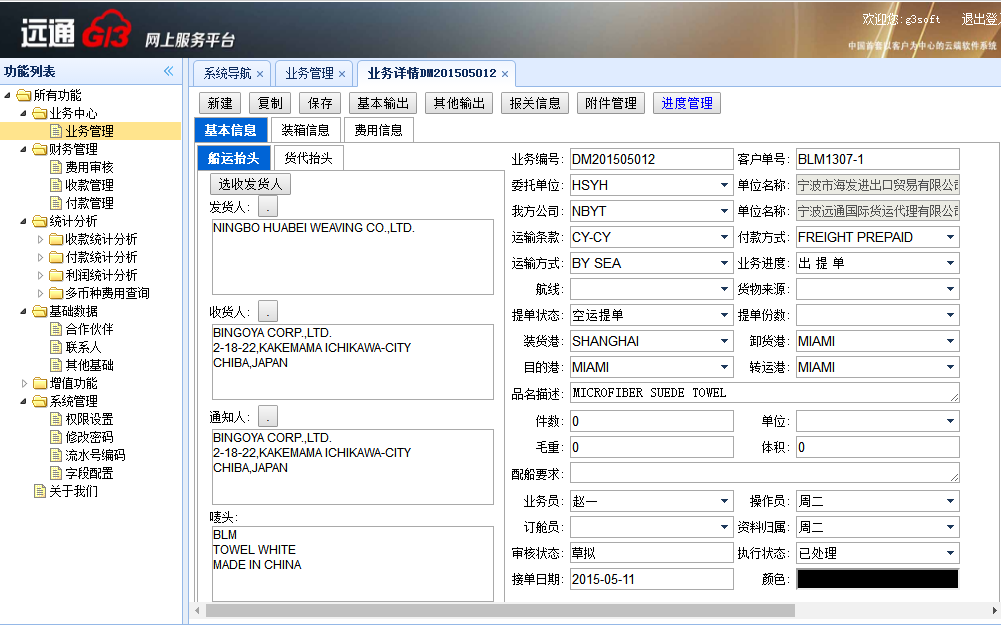The image size is (1001, 626).
Task: Open the 装货港 dropdown
Action: coord(724,341)
